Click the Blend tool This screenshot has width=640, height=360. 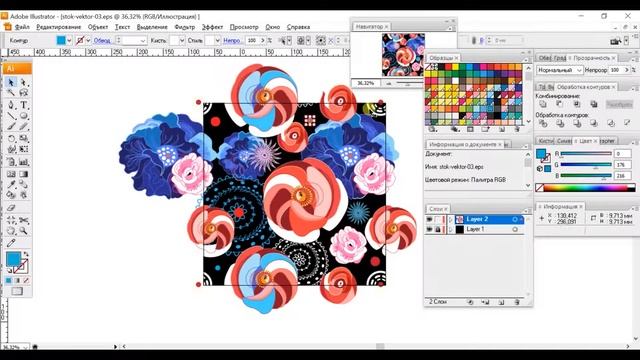[x=24, y=184]
